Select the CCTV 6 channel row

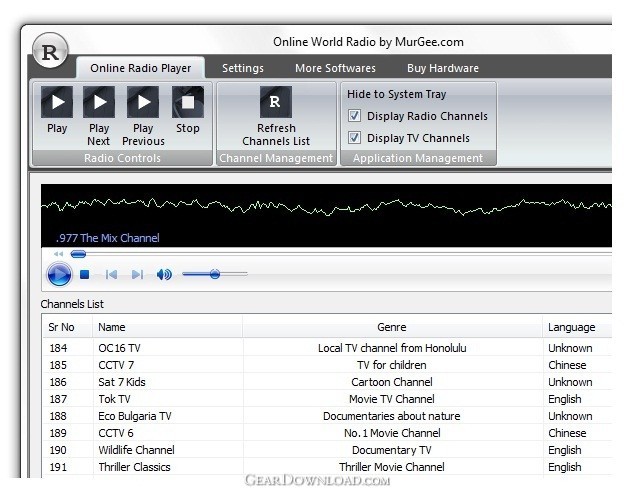coord(327,433)
